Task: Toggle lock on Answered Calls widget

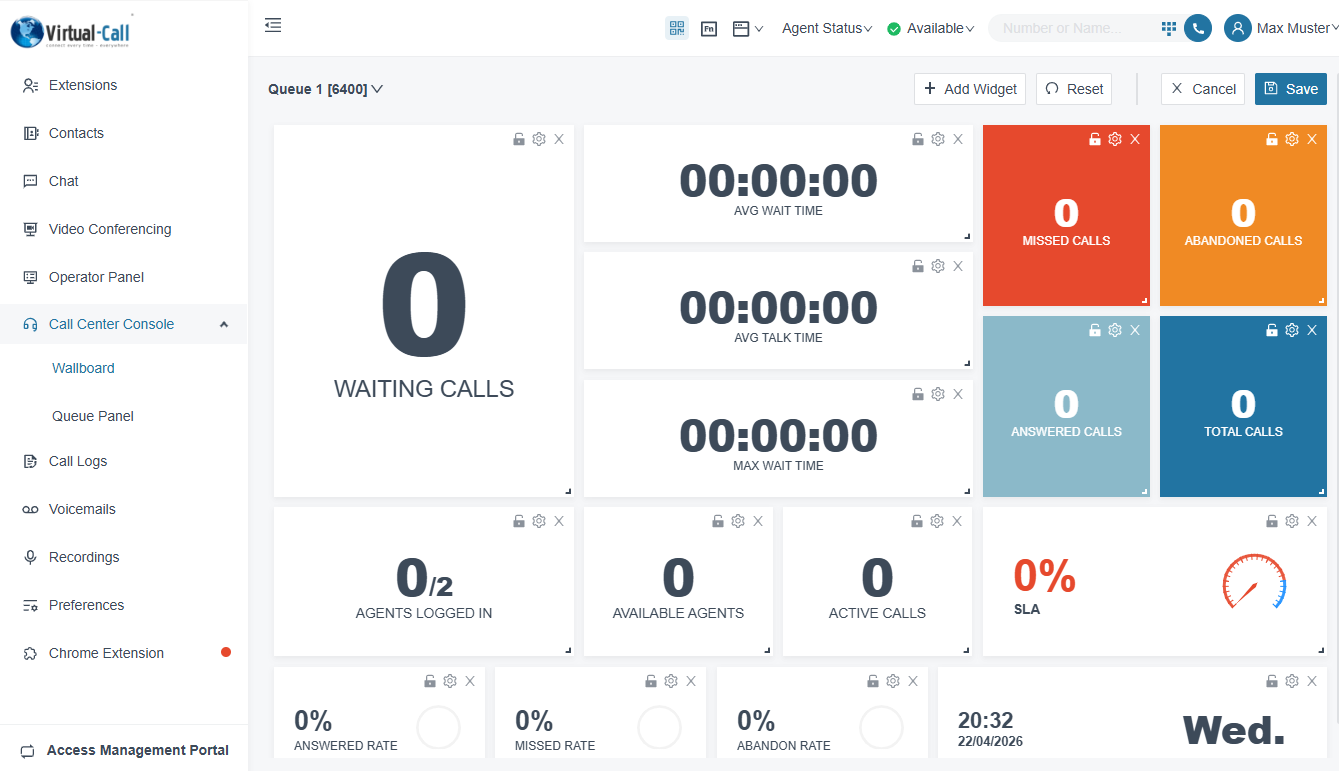Action: pyautogui.click(x=1095, y=330)
